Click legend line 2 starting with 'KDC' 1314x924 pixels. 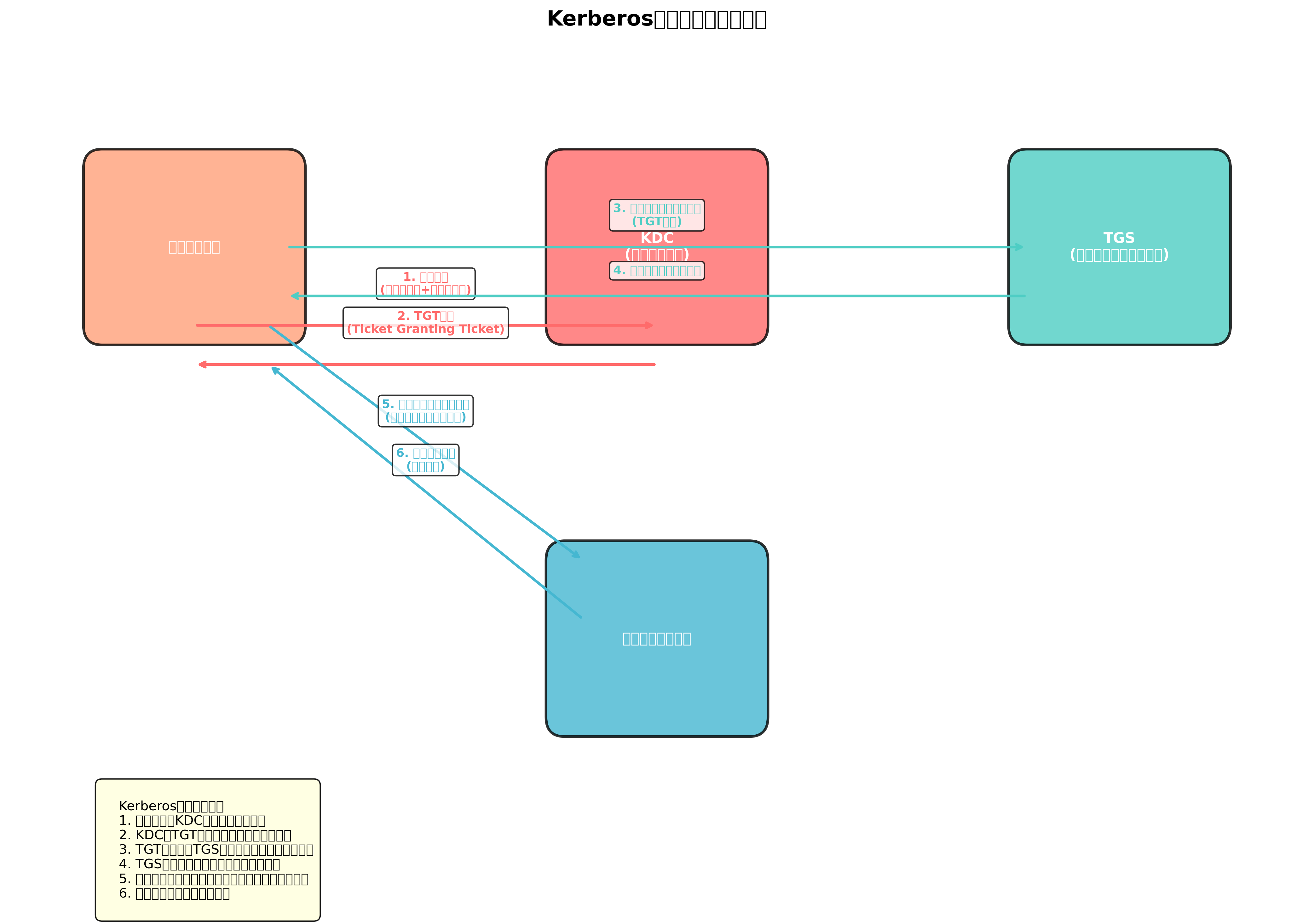(x=205, y=835)
